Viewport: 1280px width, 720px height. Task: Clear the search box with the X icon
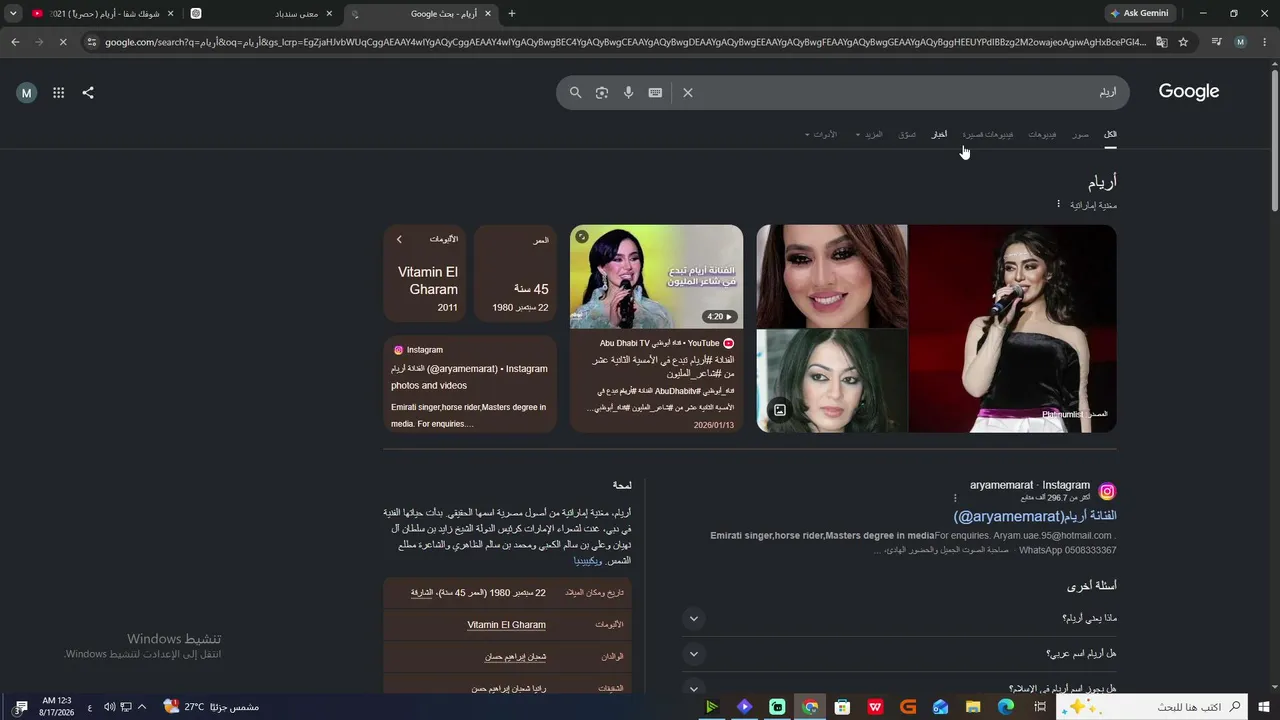688,92
